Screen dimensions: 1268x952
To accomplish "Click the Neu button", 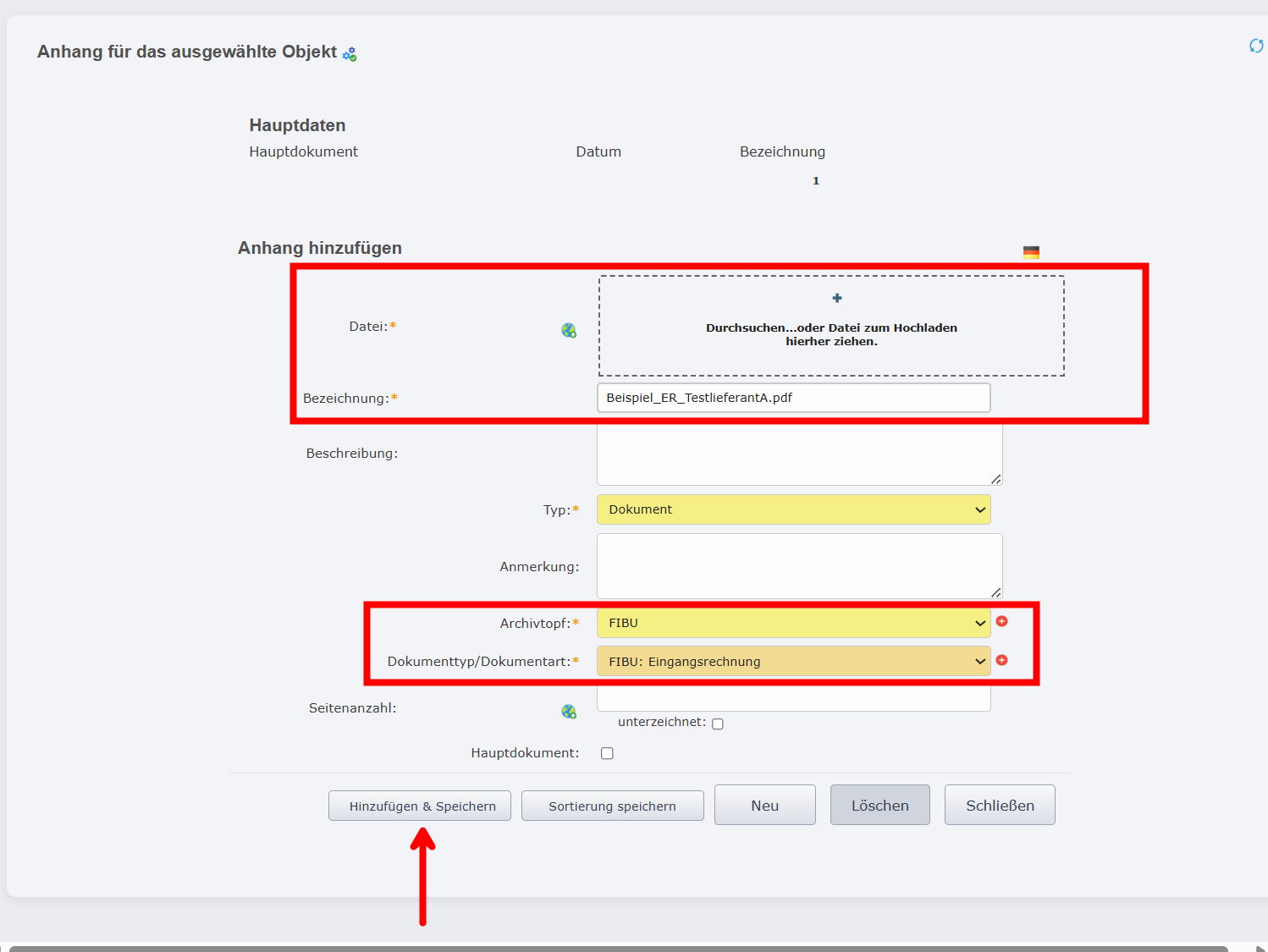I will pyautogui.click(x=764, y=805).
